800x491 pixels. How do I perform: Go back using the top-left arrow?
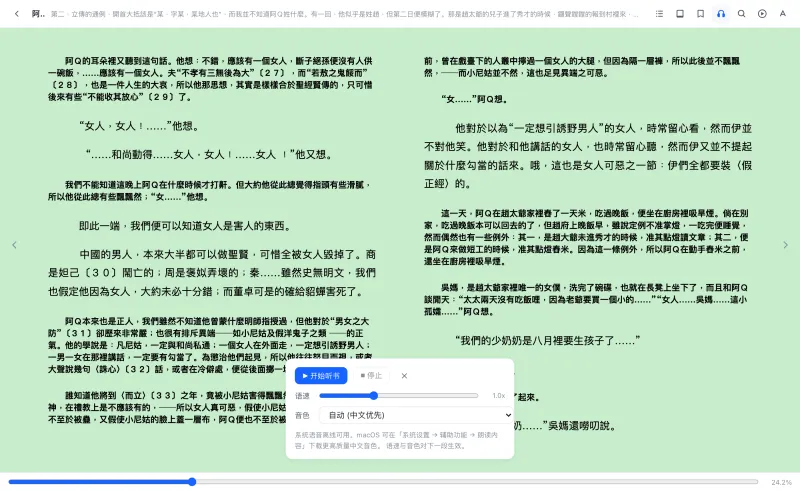[x=17, y=14]
